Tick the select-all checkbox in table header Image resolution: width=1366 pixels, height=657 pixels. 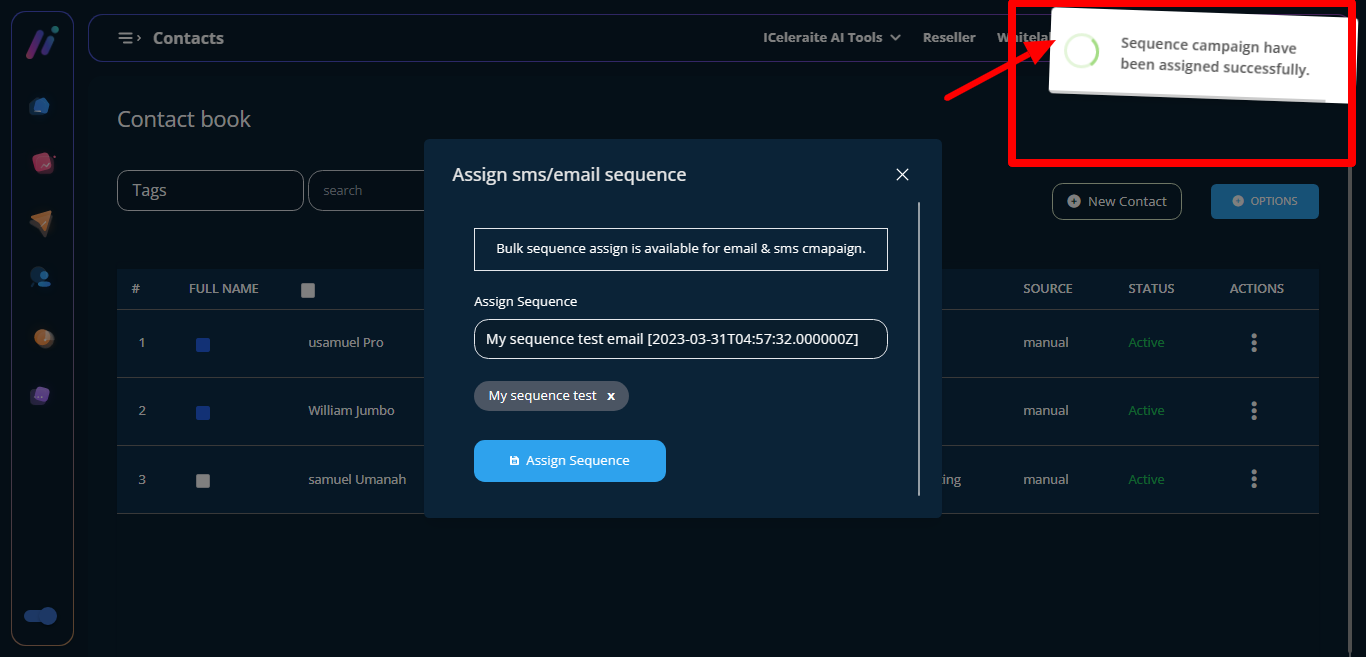[x=308, y=290]
